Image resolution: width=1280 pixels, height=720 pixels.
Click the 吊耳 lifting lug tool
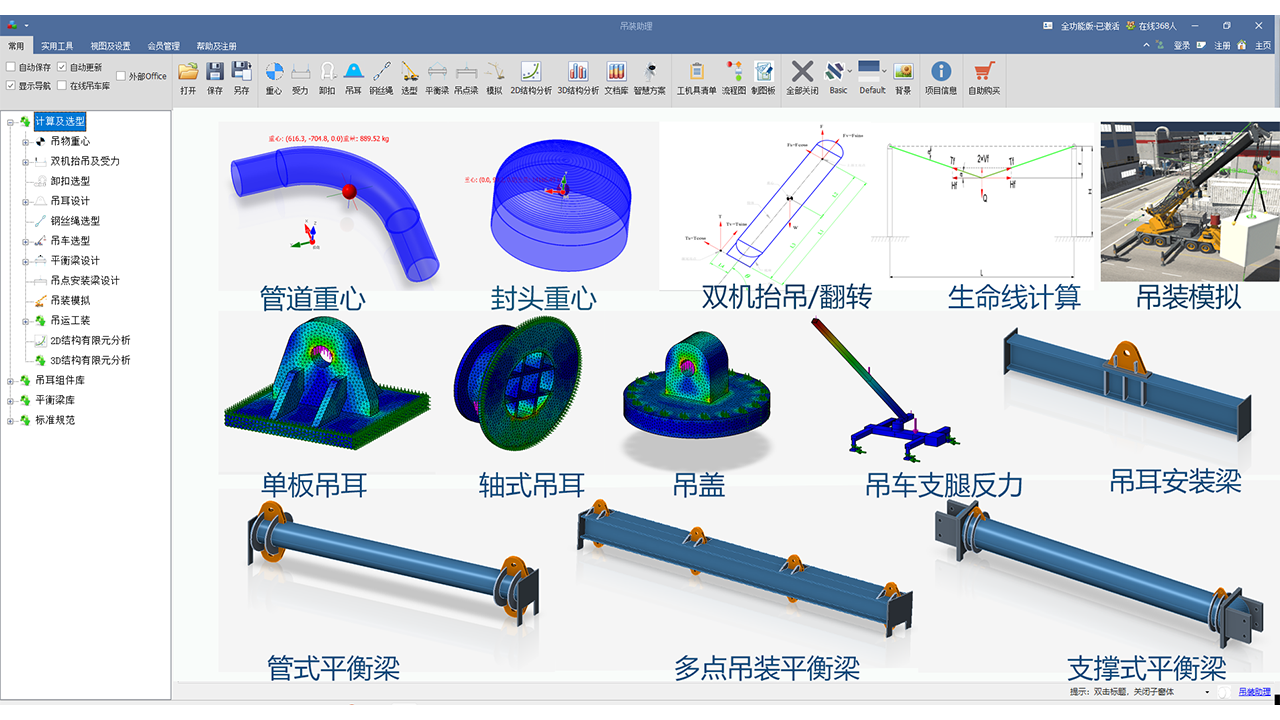(352, 75)
